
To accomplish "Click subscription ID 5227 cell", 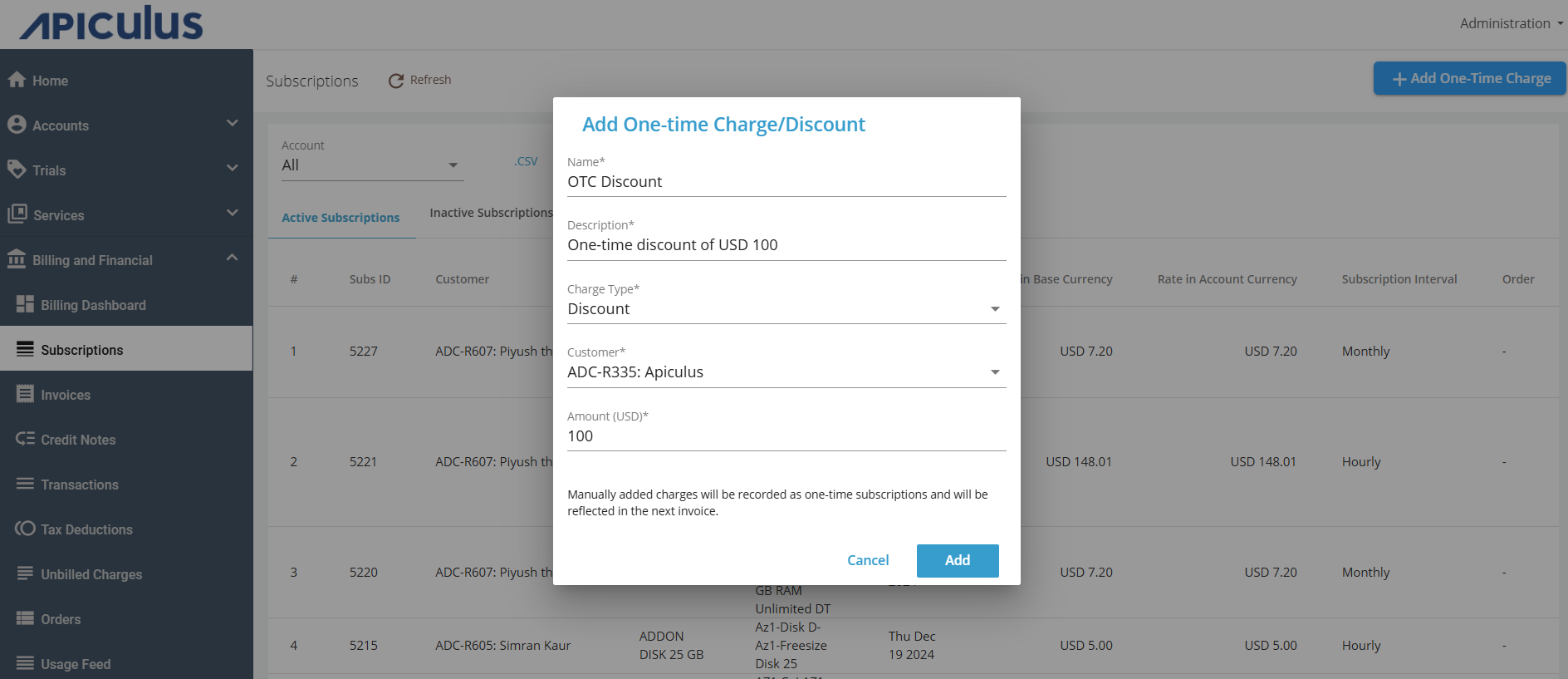I will coord(363,352).
